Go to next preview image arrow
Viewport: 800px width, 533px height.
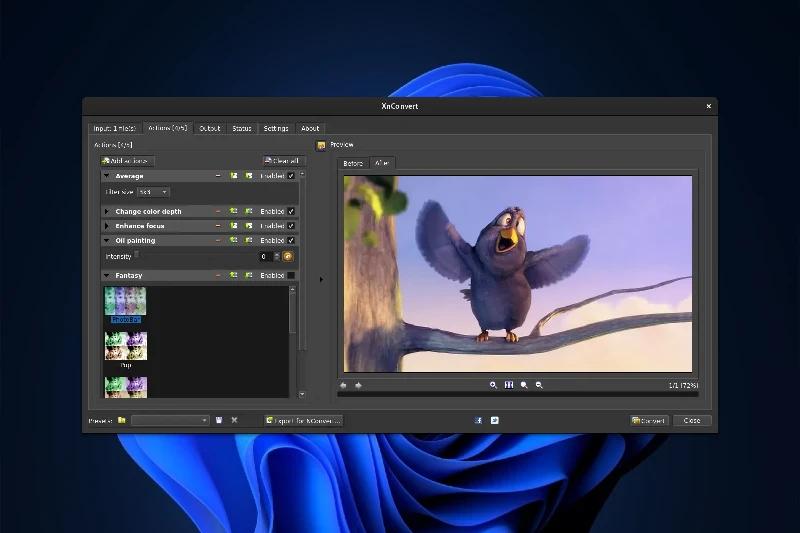(x=358, y=386)
